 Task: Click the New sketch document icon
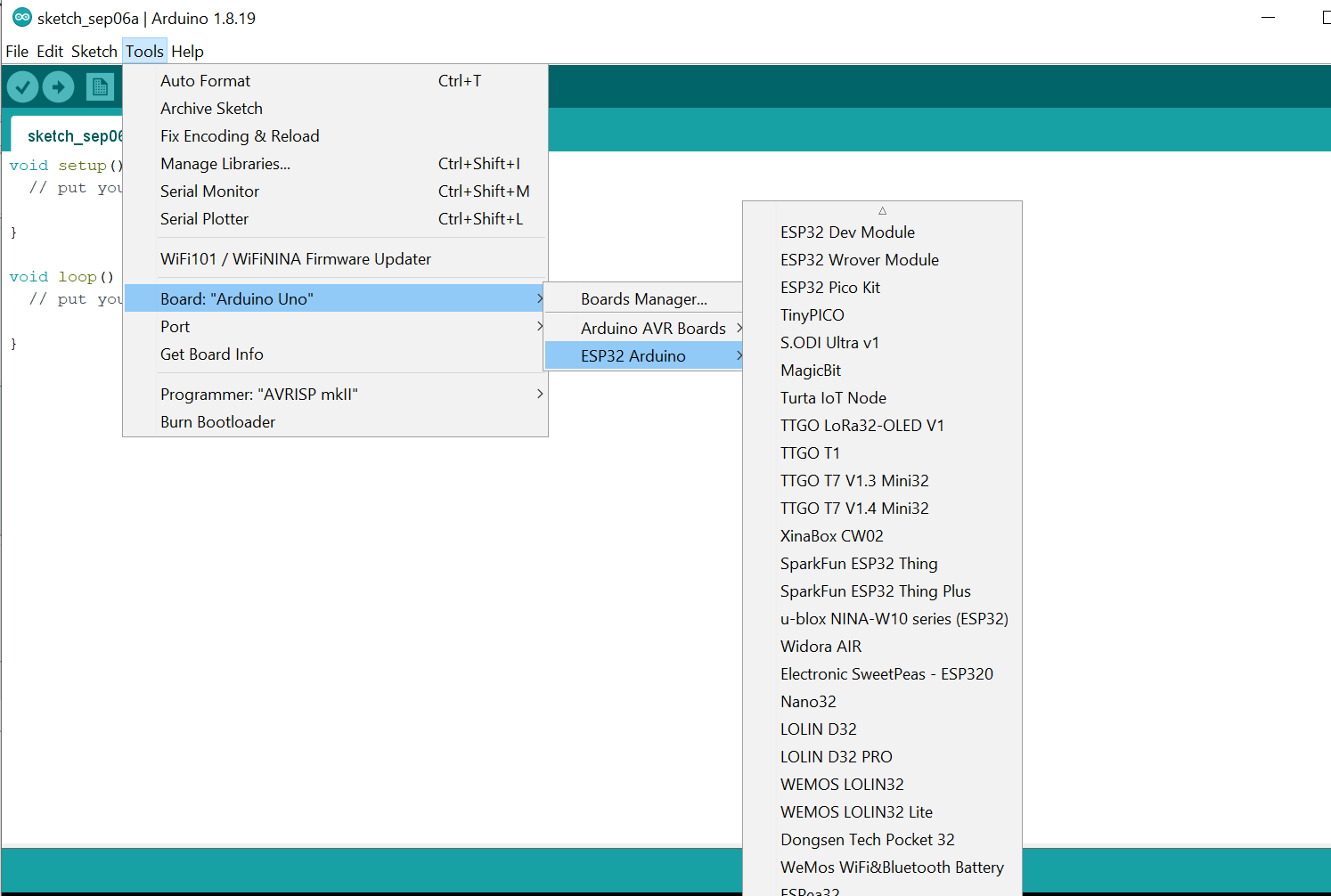point(100,86)
